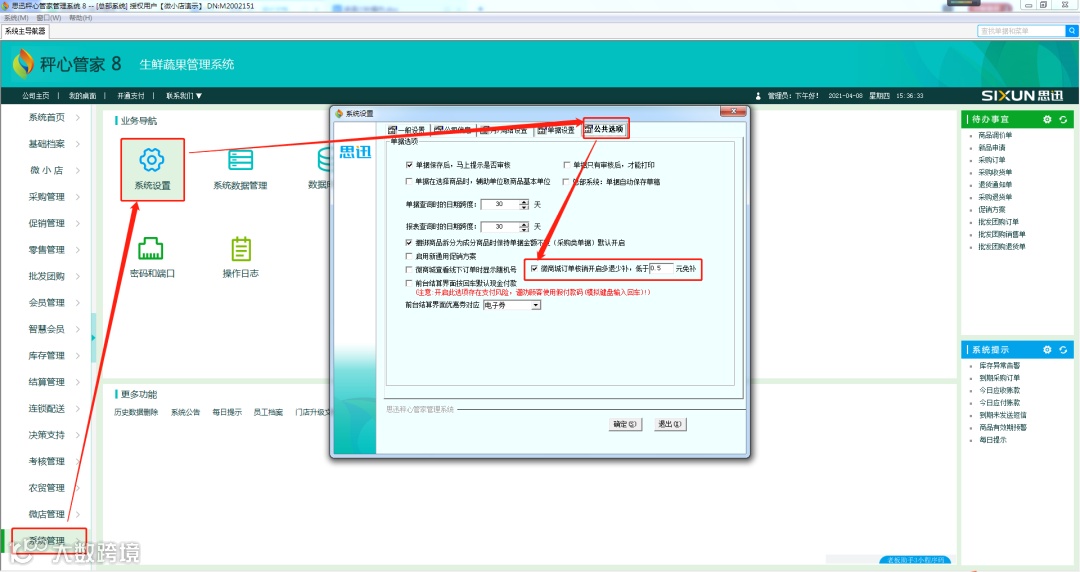Click the SIXUN思迅 brand logo
Screen dimensions: 1080x572
[x=1022, y=96]
